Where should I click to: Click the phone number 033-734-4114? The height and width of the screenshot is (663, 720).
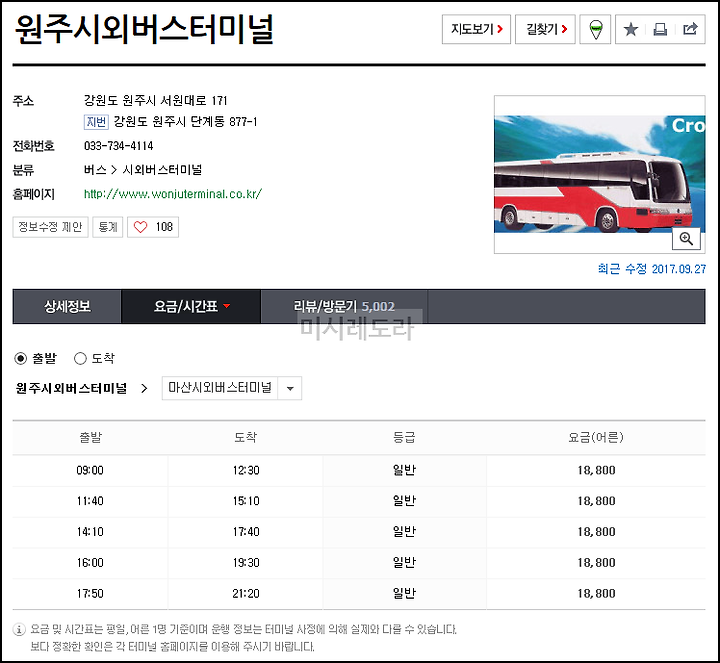click(118, 146)
